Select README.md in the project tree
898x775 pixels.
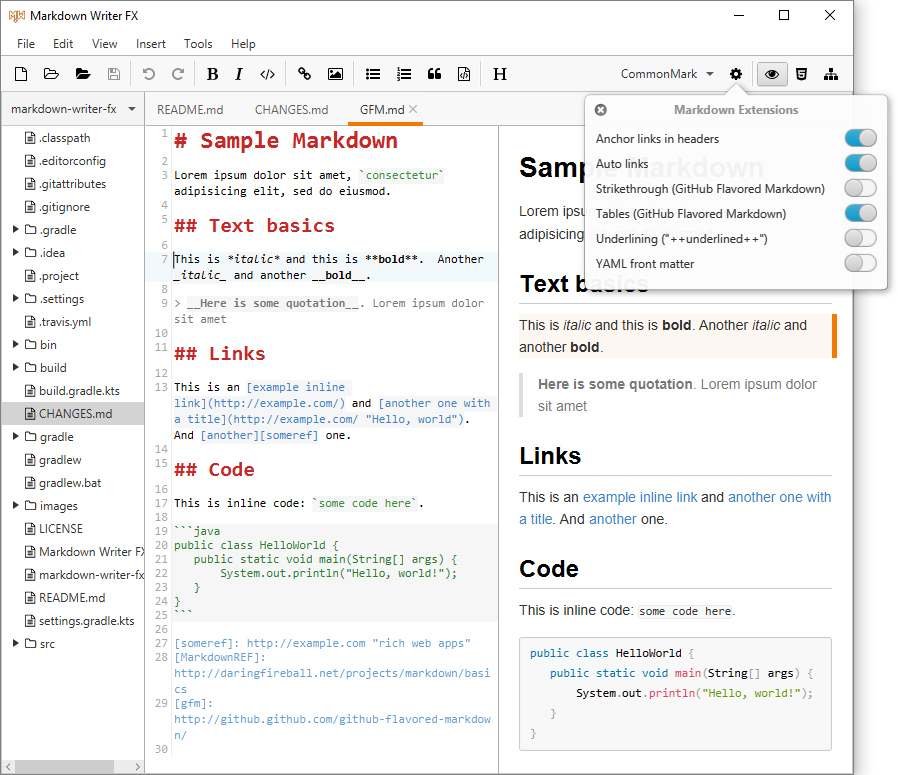[72, 597]
